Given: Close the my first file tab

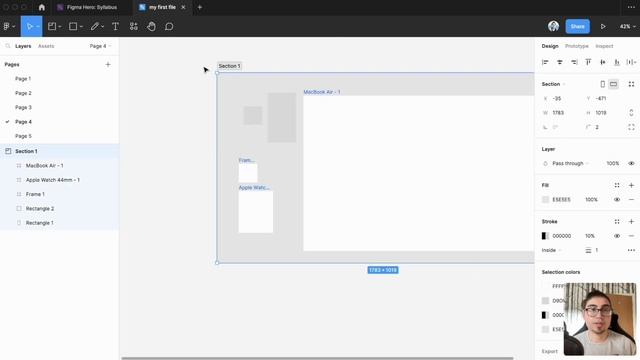Looking at the screenshot, I should click(x=183, y=7).
